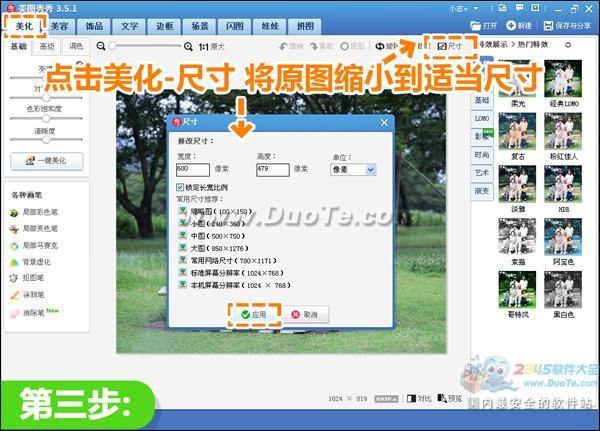The image size is (600, 431).
Task: Select the 基础 adjustment sub-tab
Action: click(x=19, y=46)
